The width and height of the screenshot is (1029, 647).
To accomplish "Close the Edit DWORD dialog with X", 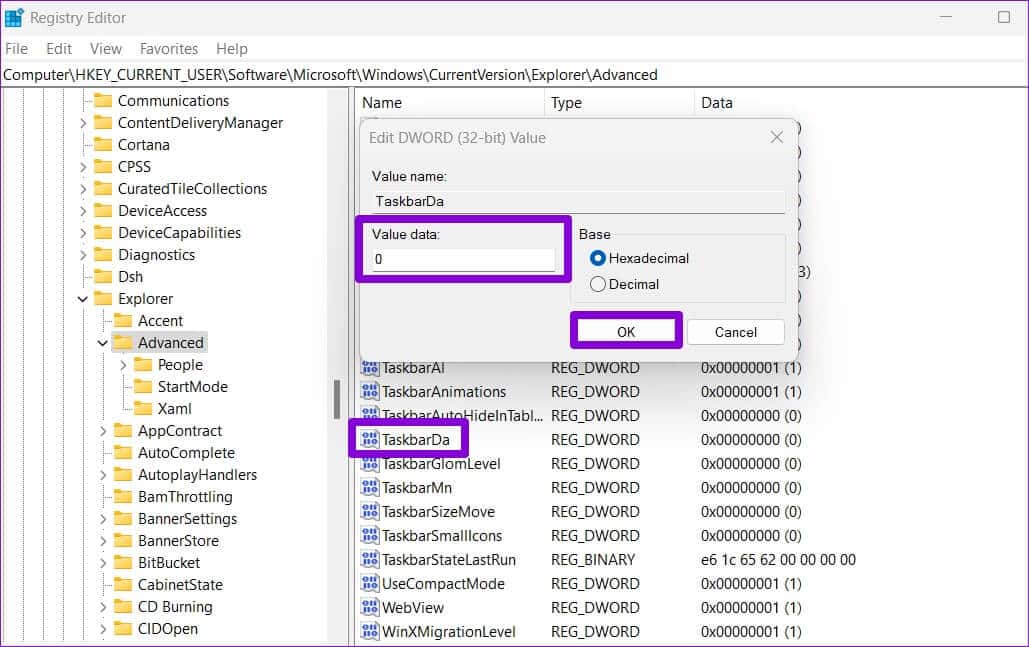I will tap(777, 137).
